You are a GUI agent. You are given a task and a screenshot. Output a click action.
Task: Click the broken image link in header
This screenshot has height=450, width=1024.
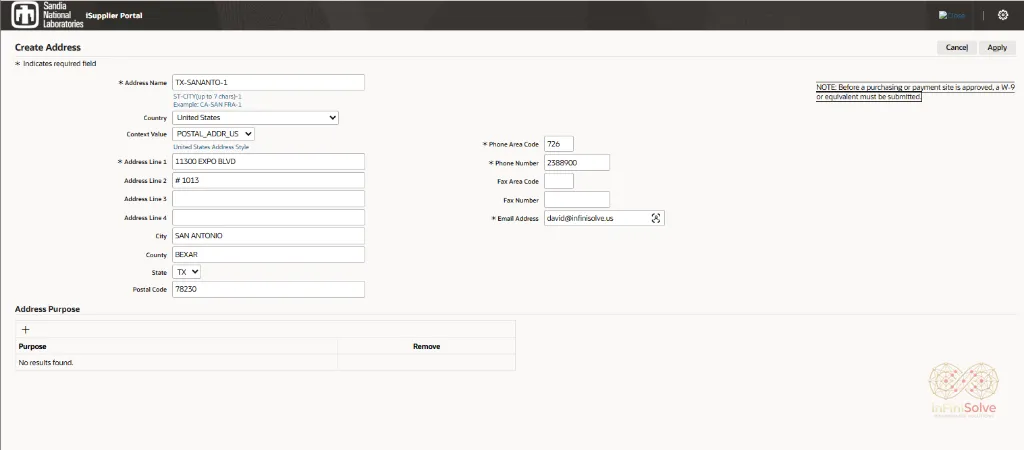[x=952, y=15]
